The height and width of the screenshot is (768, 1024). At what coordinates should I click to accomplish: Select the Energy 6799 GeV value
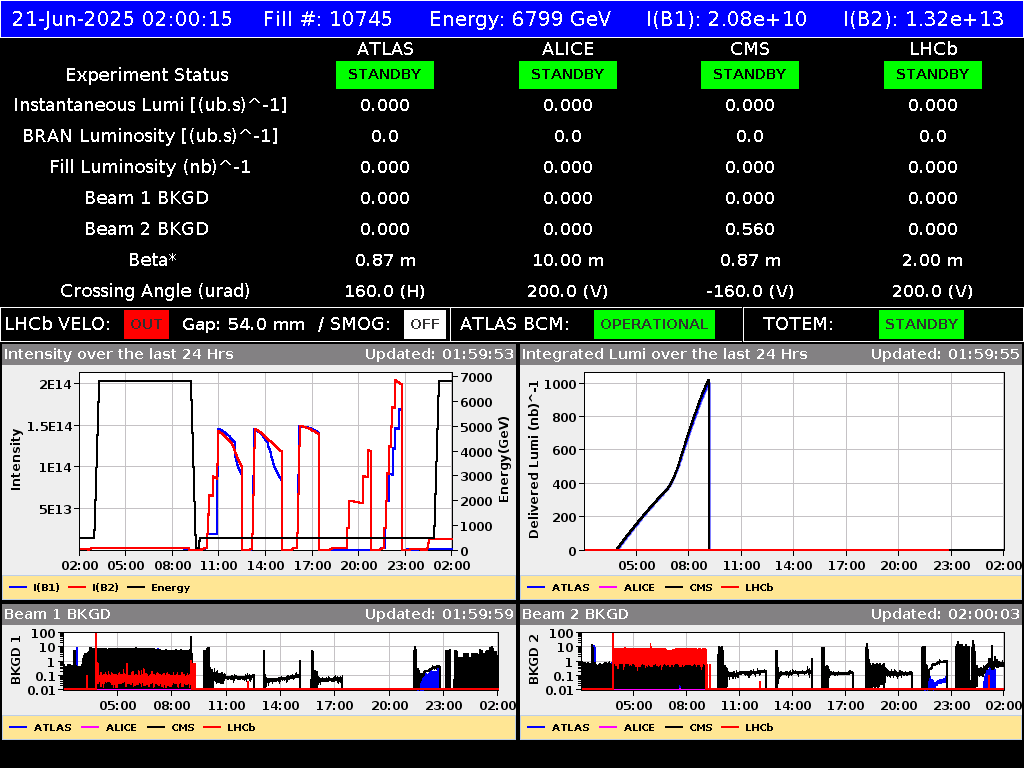coord(520,19)
